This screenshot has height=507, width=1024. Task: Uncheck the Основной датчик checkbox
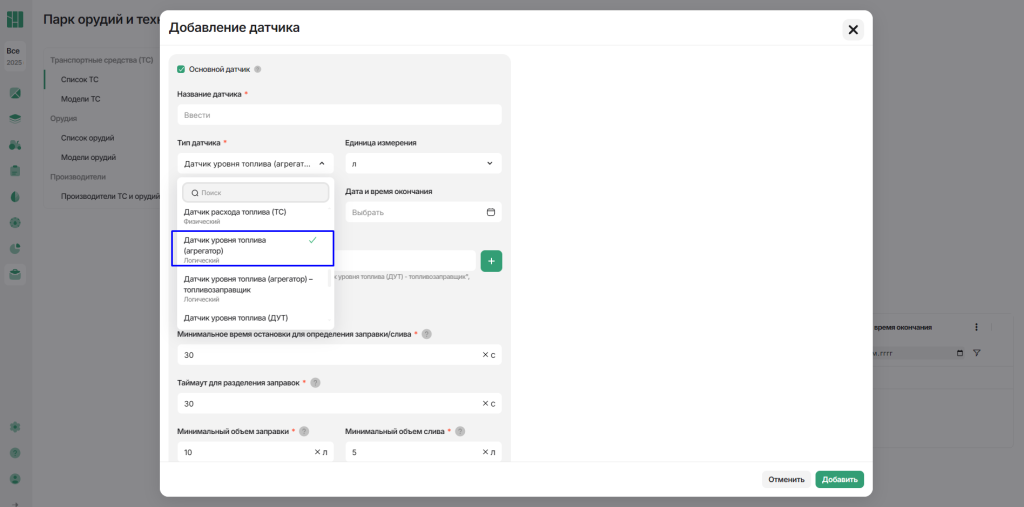181,70
